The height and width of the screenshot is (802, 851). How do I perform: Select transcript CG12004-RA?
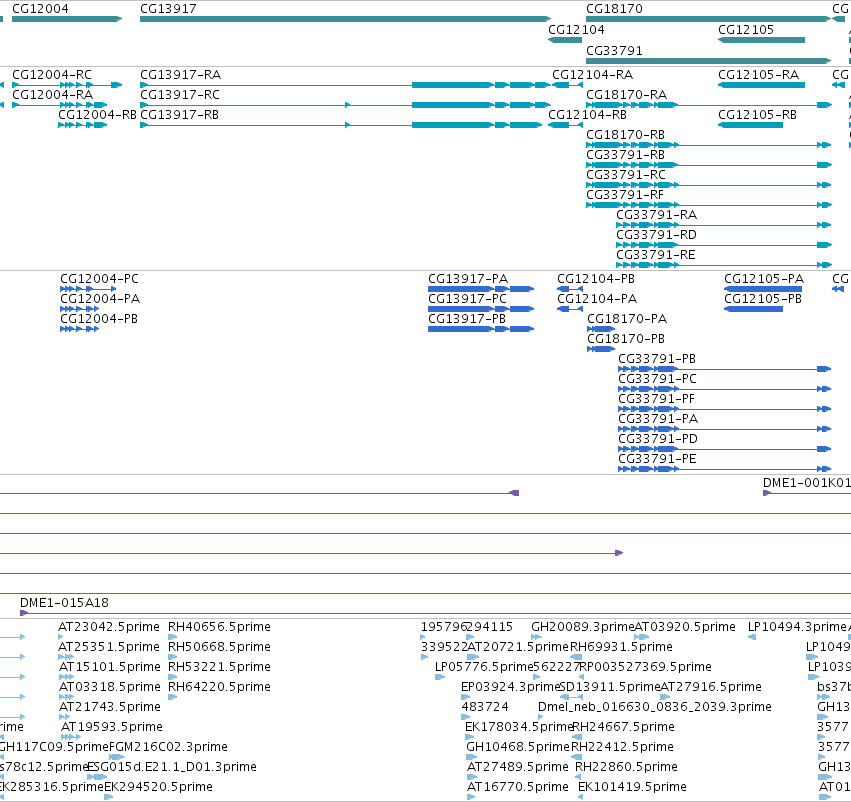[53, 95]
